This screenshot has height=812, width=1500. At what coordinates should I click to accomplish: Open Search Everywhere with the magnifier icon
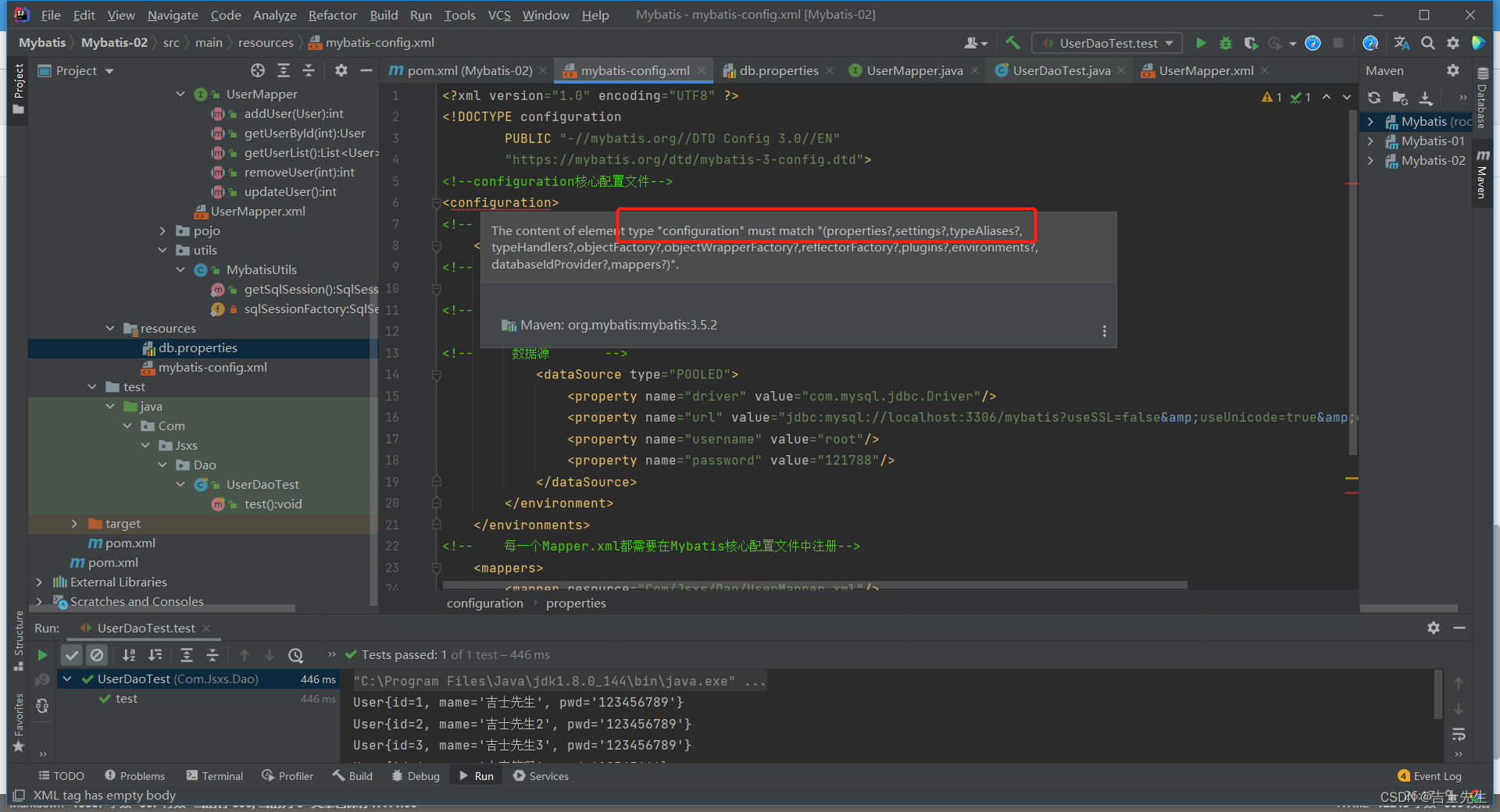[1427, 43]
